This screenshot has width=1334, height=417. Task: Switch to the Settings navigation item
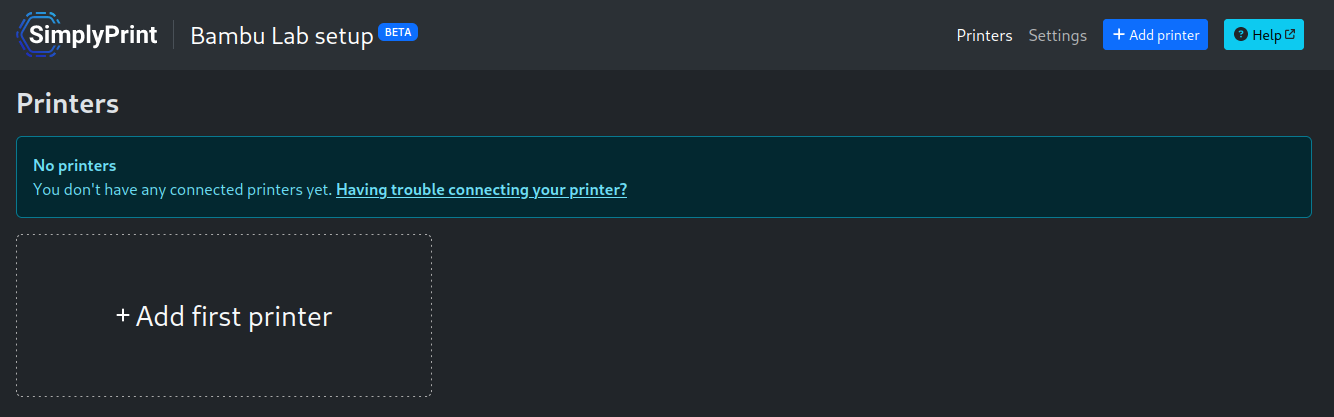point(1058,35)
